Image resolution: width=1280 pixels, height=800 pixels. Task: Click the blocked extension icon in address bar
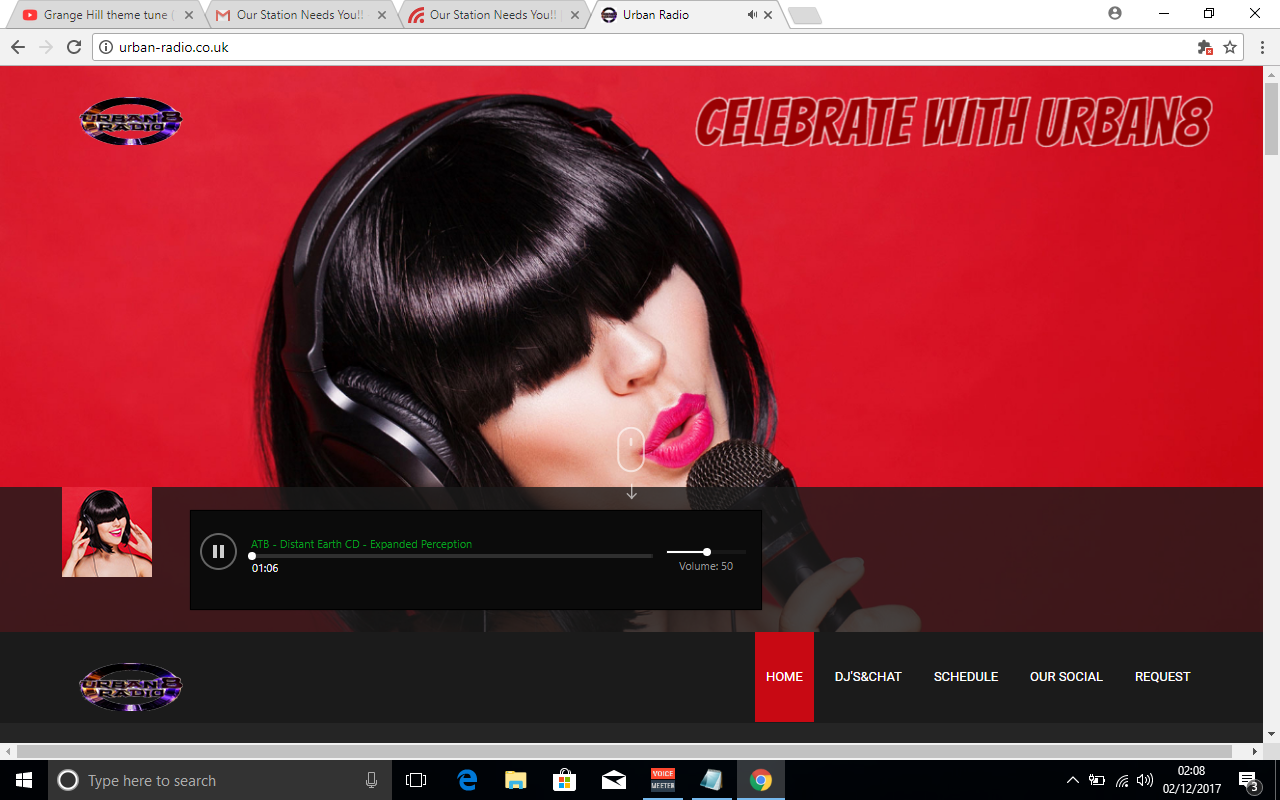1205,47
